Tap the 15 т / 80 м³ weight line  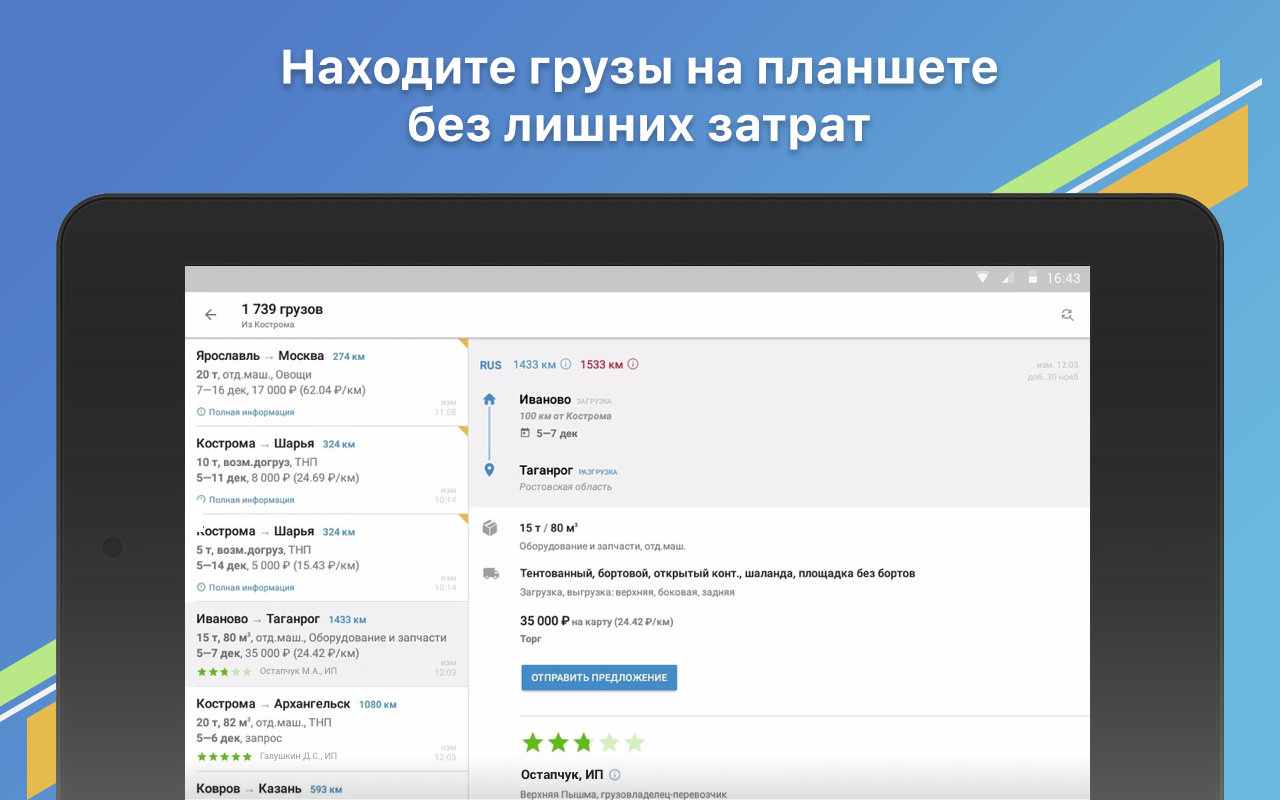click(549, 527)
